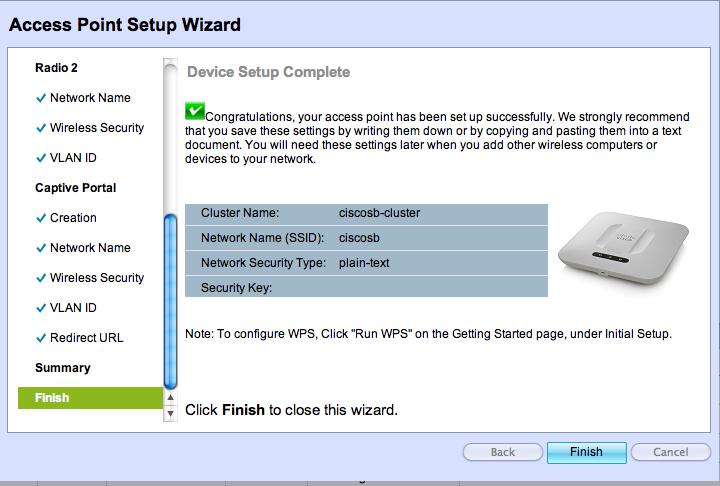Click Device Setup Complete heading
This screenshot has width=720, height=486.
pyautogui.click(x=269, y=72)
